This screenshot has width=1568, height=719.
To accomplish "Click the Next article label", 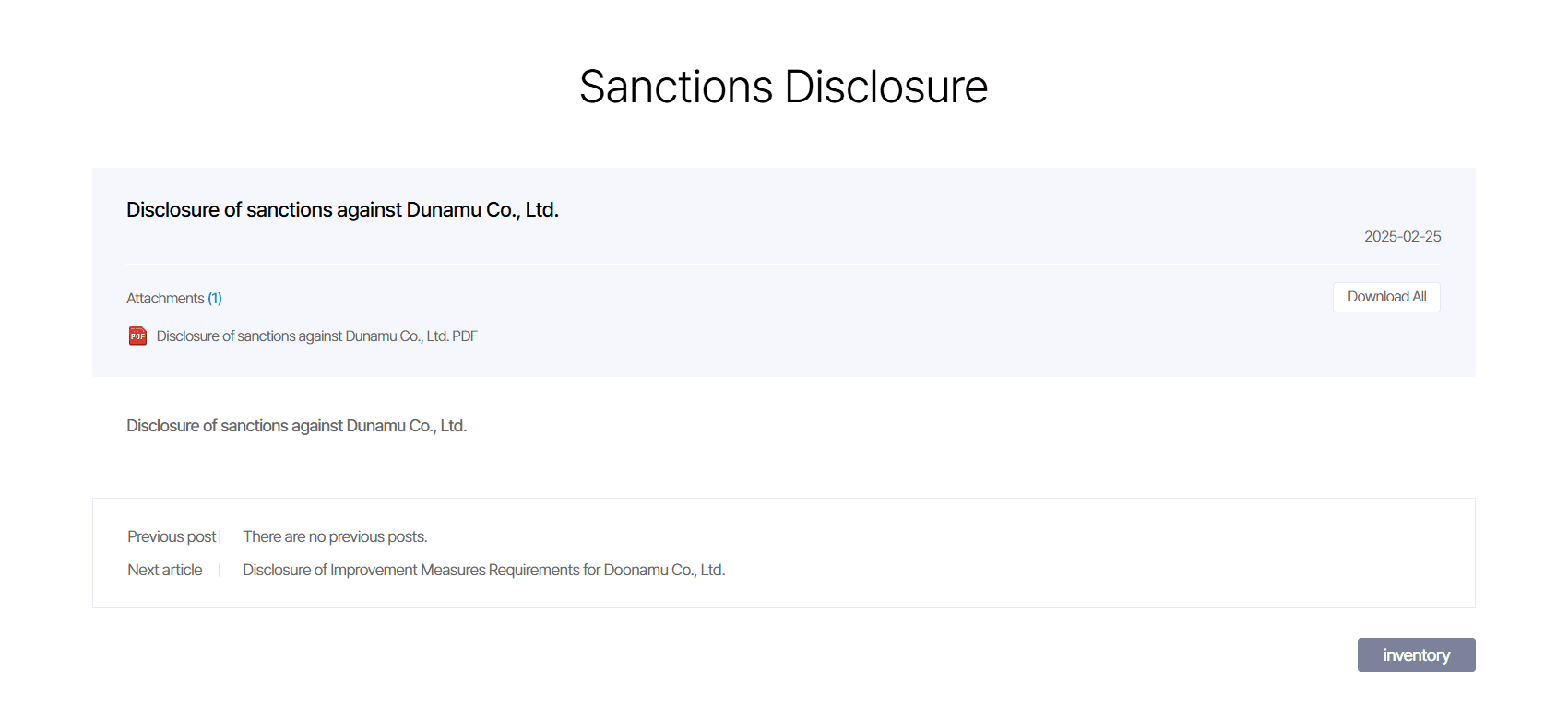I will coord(164,571).
